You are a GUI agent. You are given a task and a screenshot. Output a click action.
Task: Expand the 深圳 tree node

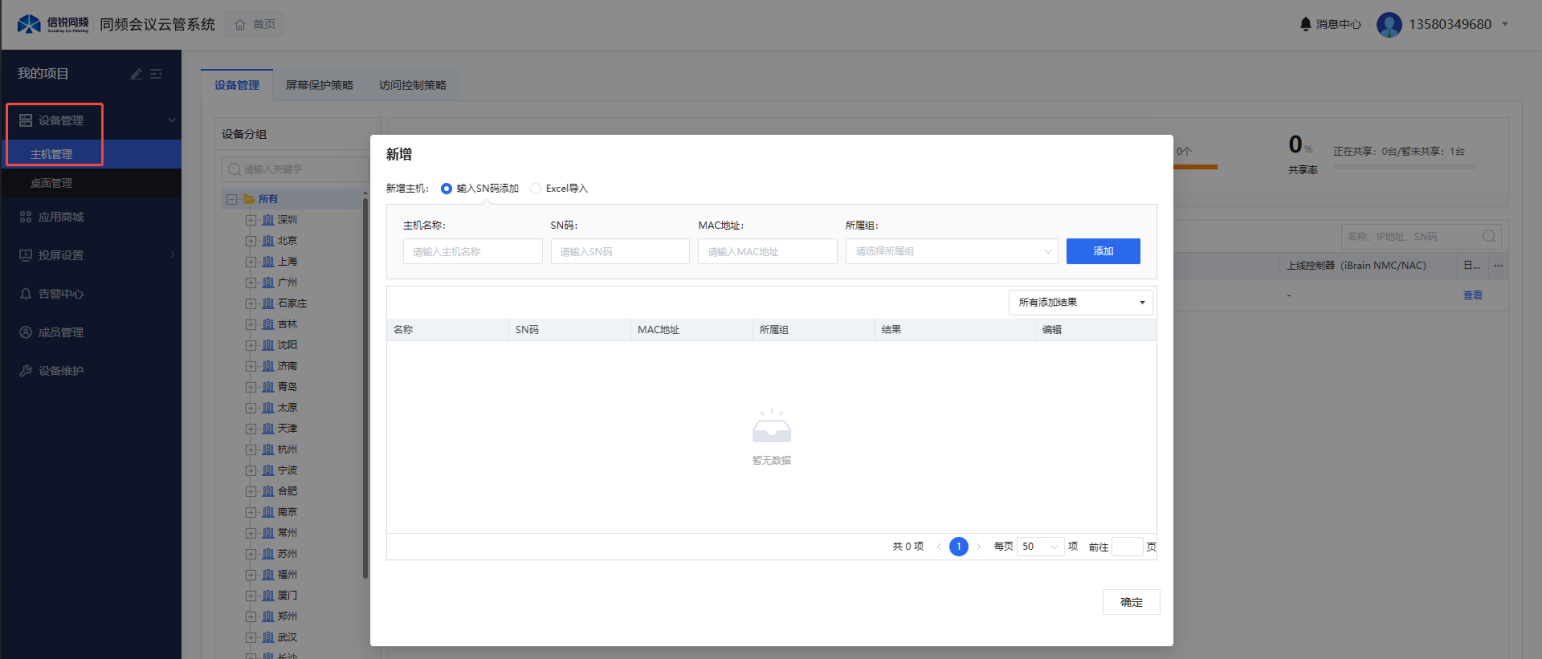(251, 220)
